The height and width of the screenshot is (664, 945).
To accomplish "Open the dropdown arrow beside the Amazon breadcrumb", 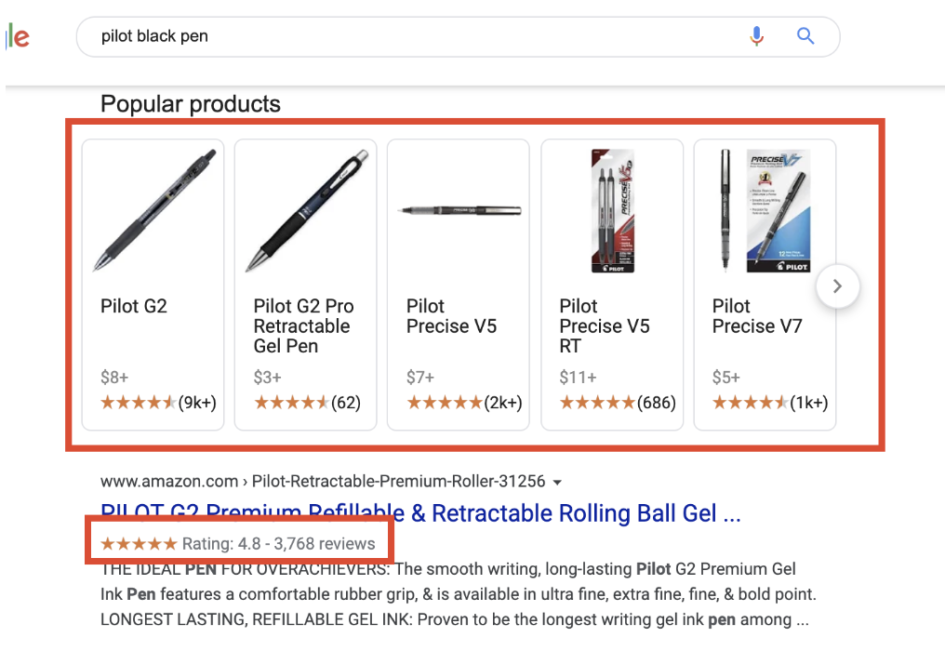I will (x=557, y=481).
